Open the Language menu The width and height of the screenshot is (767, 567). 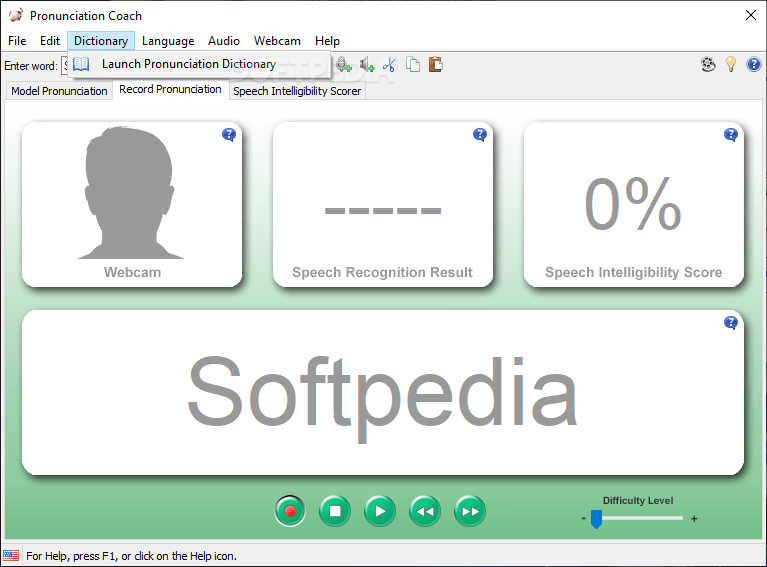click(x=168, y=41)
